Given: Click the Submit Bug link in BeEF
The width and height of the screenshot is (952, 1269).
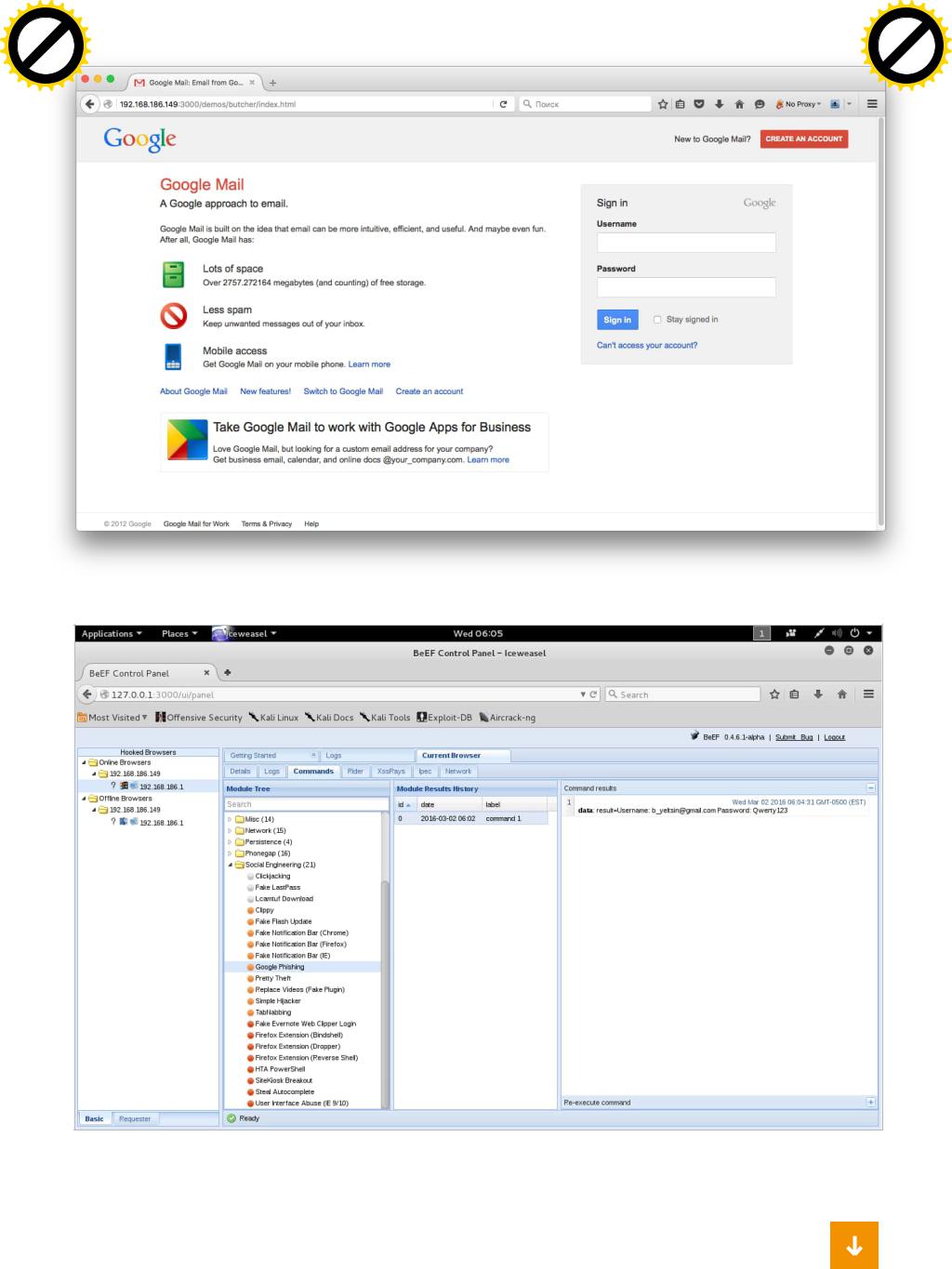Looking at the screenshot, I should (794, 737).
